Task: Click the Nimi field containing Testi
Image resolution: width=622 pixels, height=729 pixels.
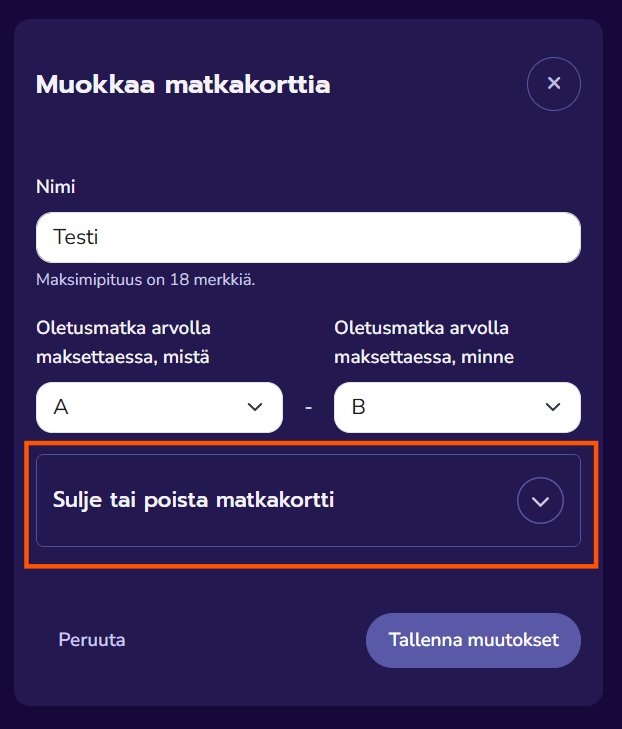Action: 308,238
